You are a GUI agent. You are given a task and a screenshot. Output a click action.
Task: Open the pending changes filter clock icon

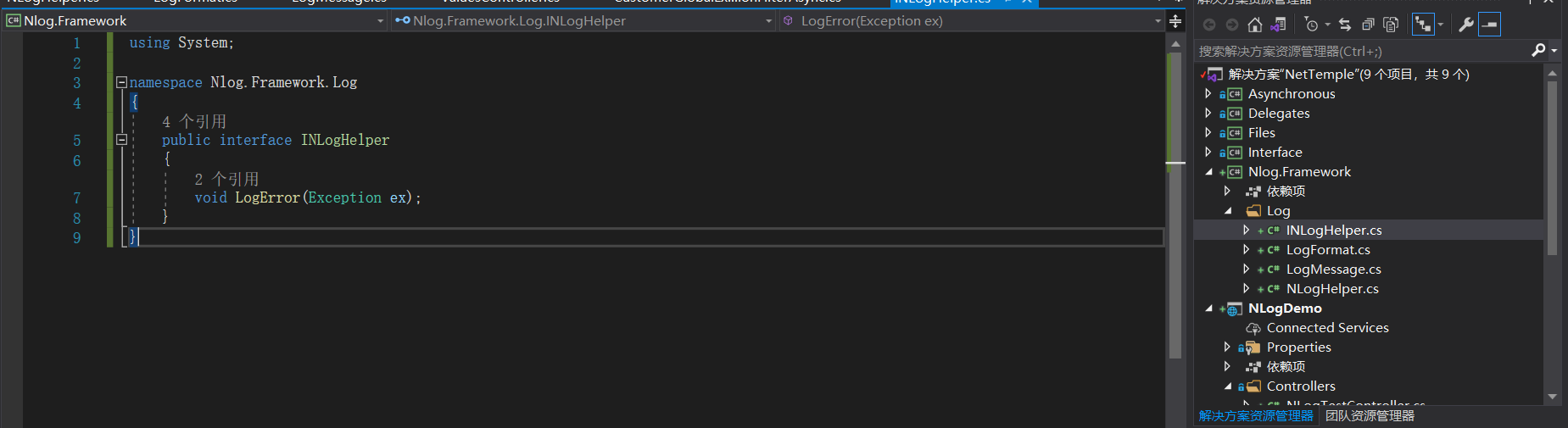pos(1311,25)
